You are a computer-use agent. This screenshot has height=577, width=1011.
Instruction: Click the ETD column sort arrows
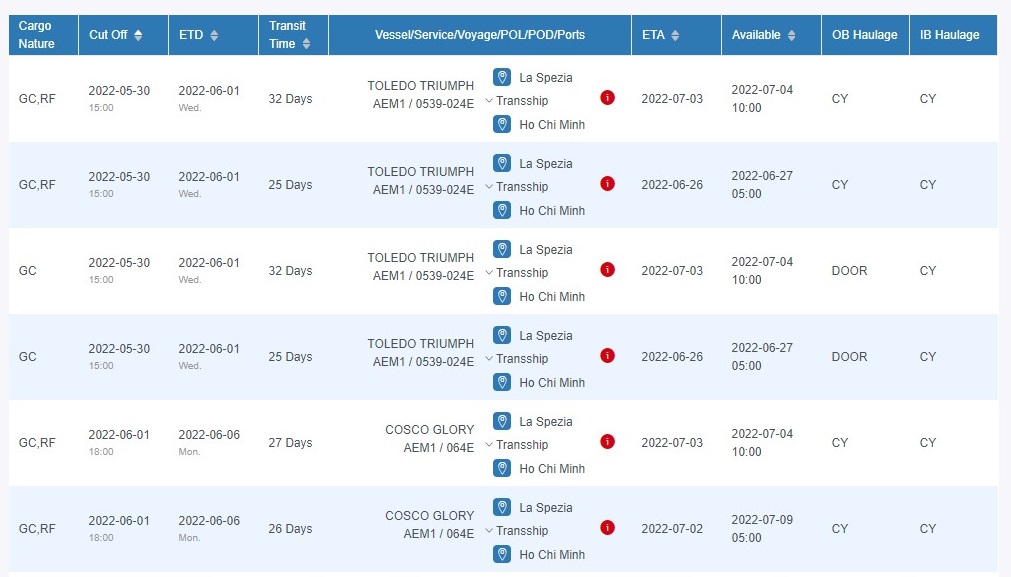pyautogui.click(x=214, y=35)
